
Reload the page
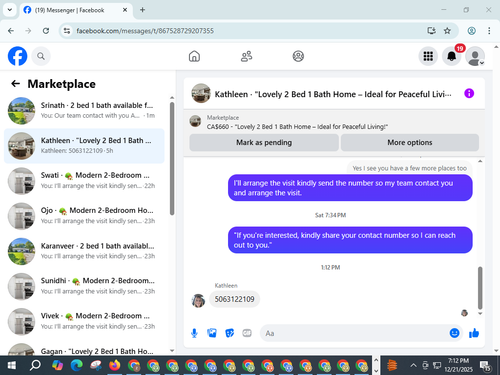(x=46, y=31)
